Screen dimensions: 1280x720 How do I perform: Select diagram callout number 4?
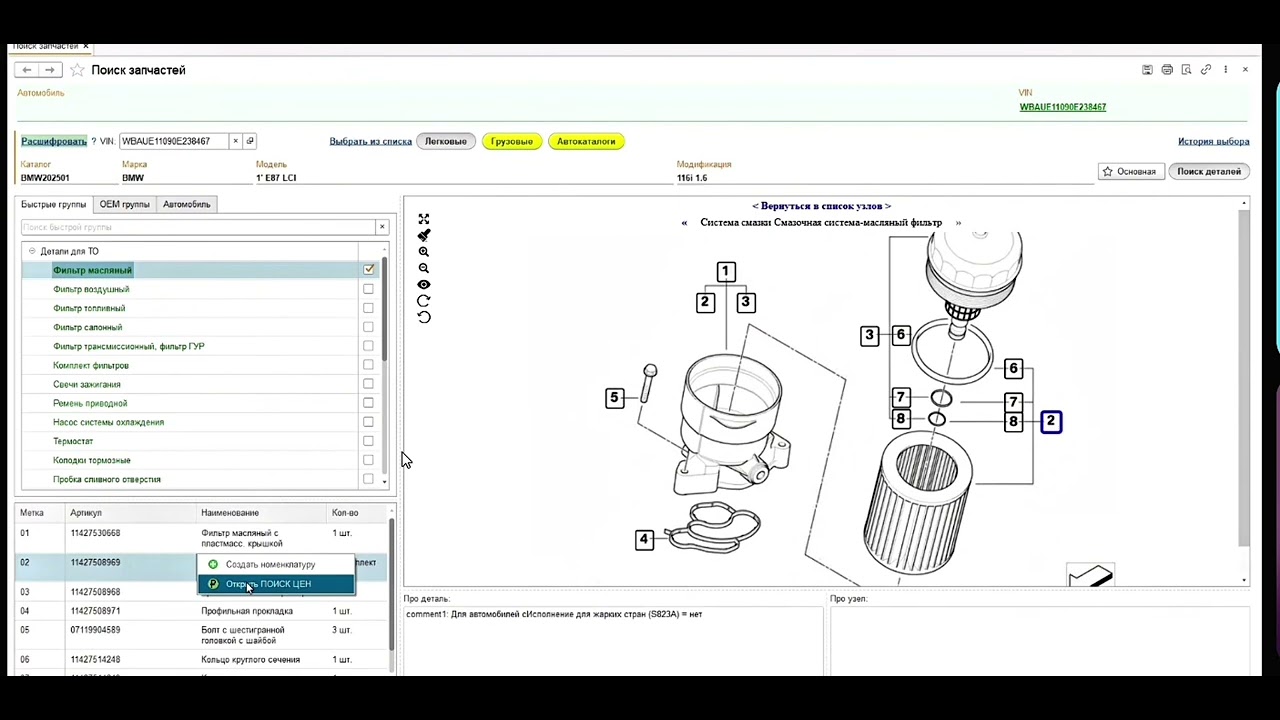click(644, 539)
